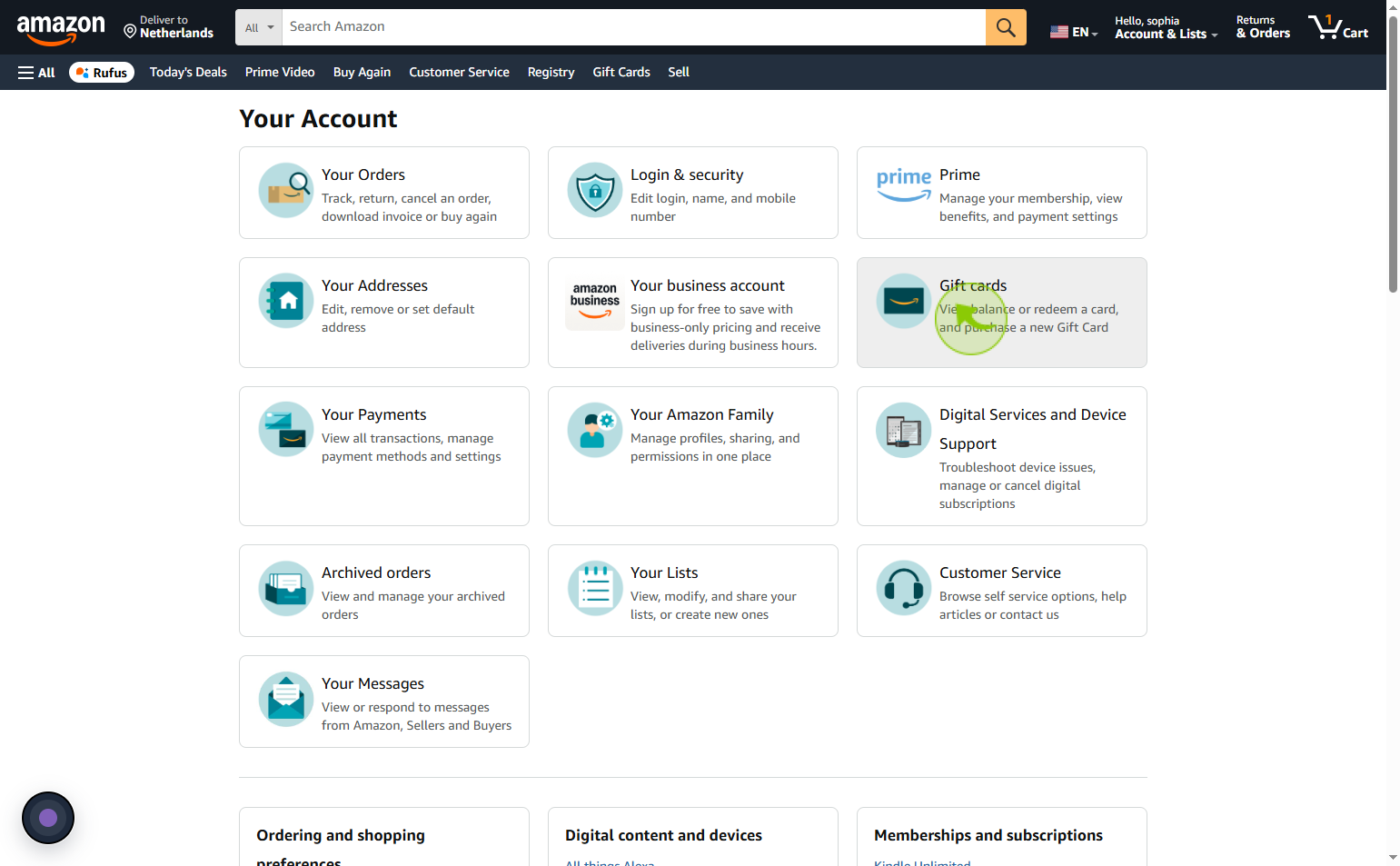Click the location pin Deliver to Netherlands
The image size is (1400, 866).
pyautogui.click(x=169, y=27)
